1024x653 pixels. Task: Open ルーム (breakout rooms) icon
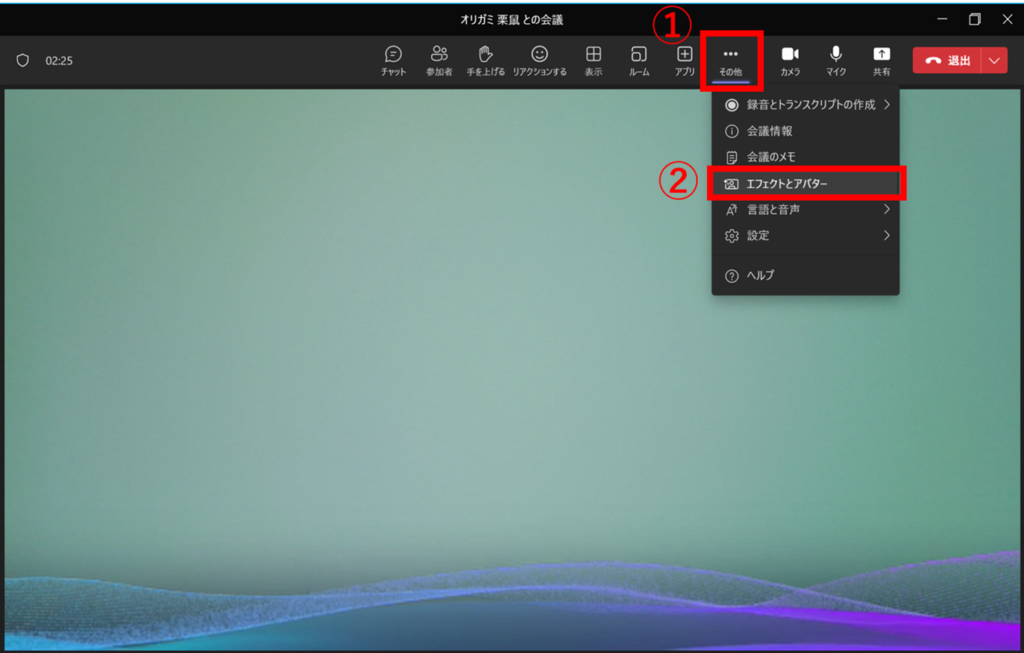pos(638,59)
